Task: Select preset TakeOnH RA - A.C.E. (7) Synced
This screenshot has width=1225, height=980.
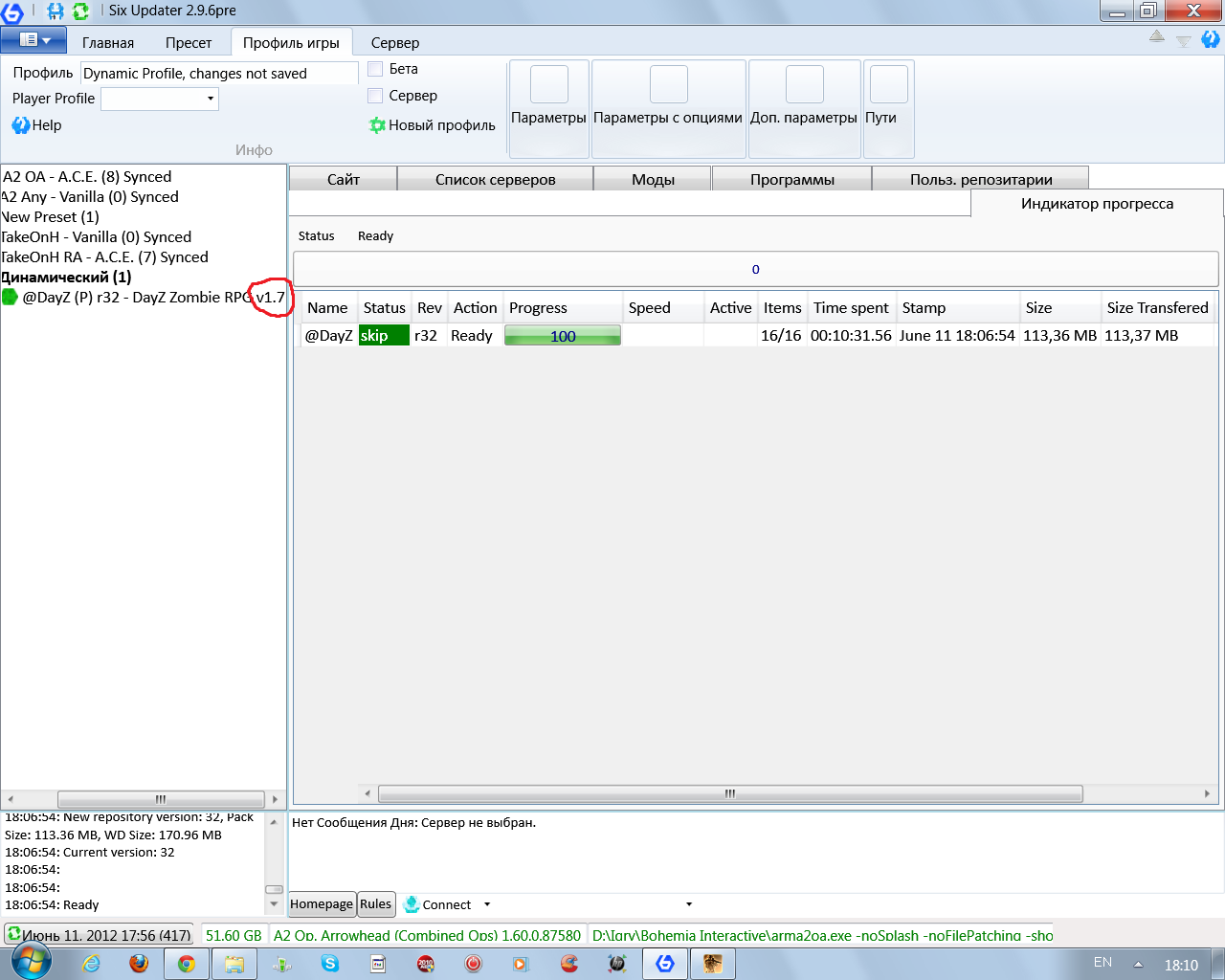Action: 105,257
